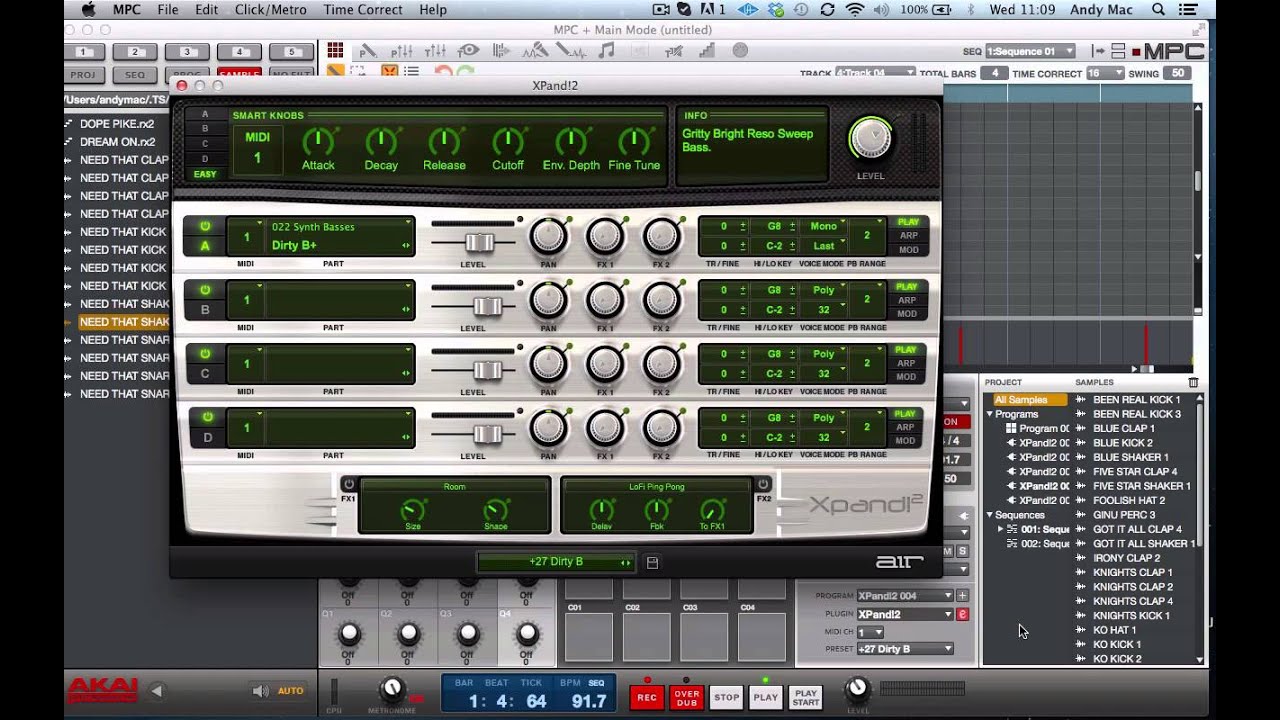Click the red edit icon beside PLUGIN
1280x720 pixels.
click(x=963, y=614)
